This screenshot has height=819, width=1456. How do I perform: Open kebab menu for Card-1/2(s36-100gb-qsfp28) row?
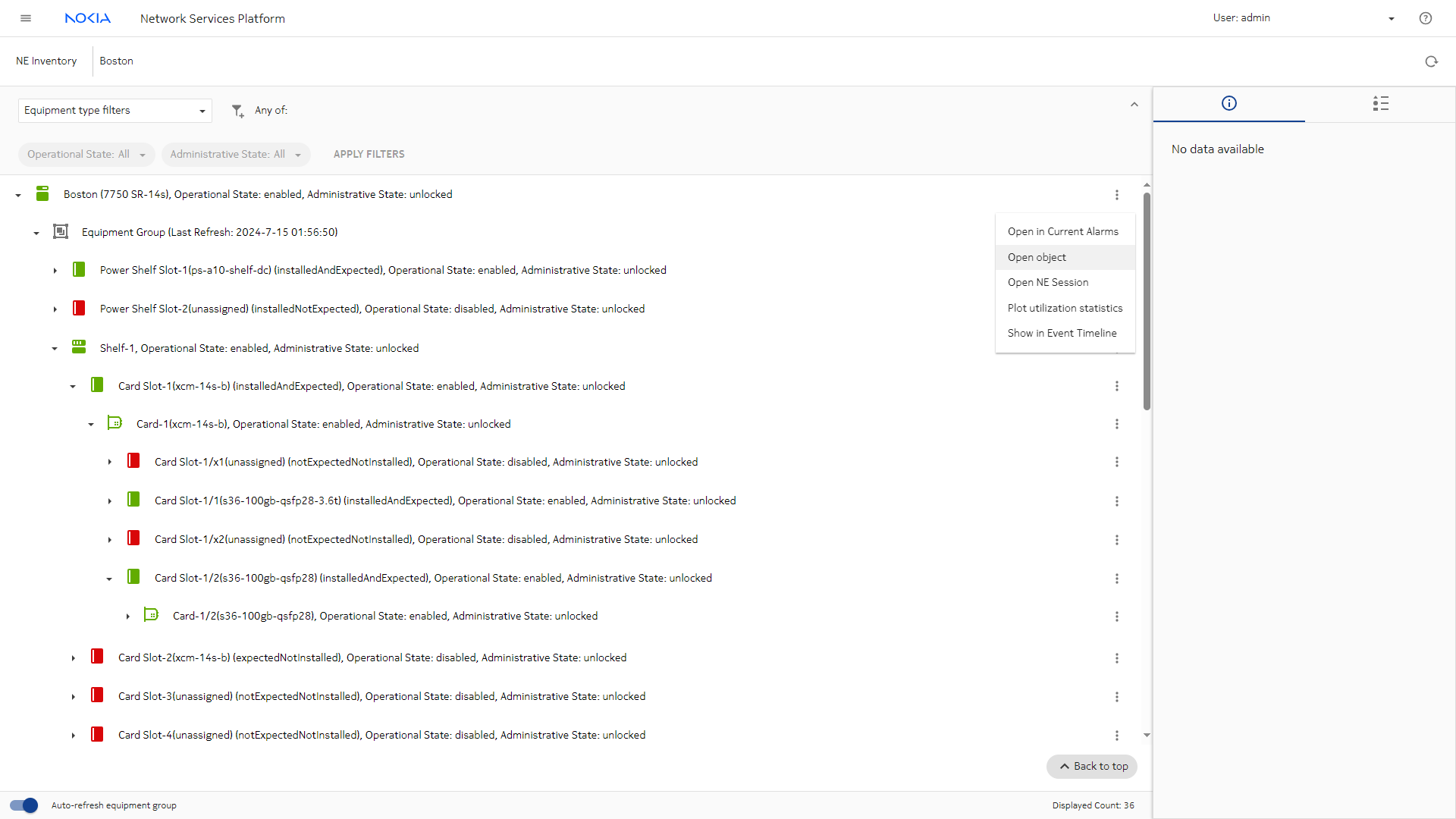(x=1116, y=617)
